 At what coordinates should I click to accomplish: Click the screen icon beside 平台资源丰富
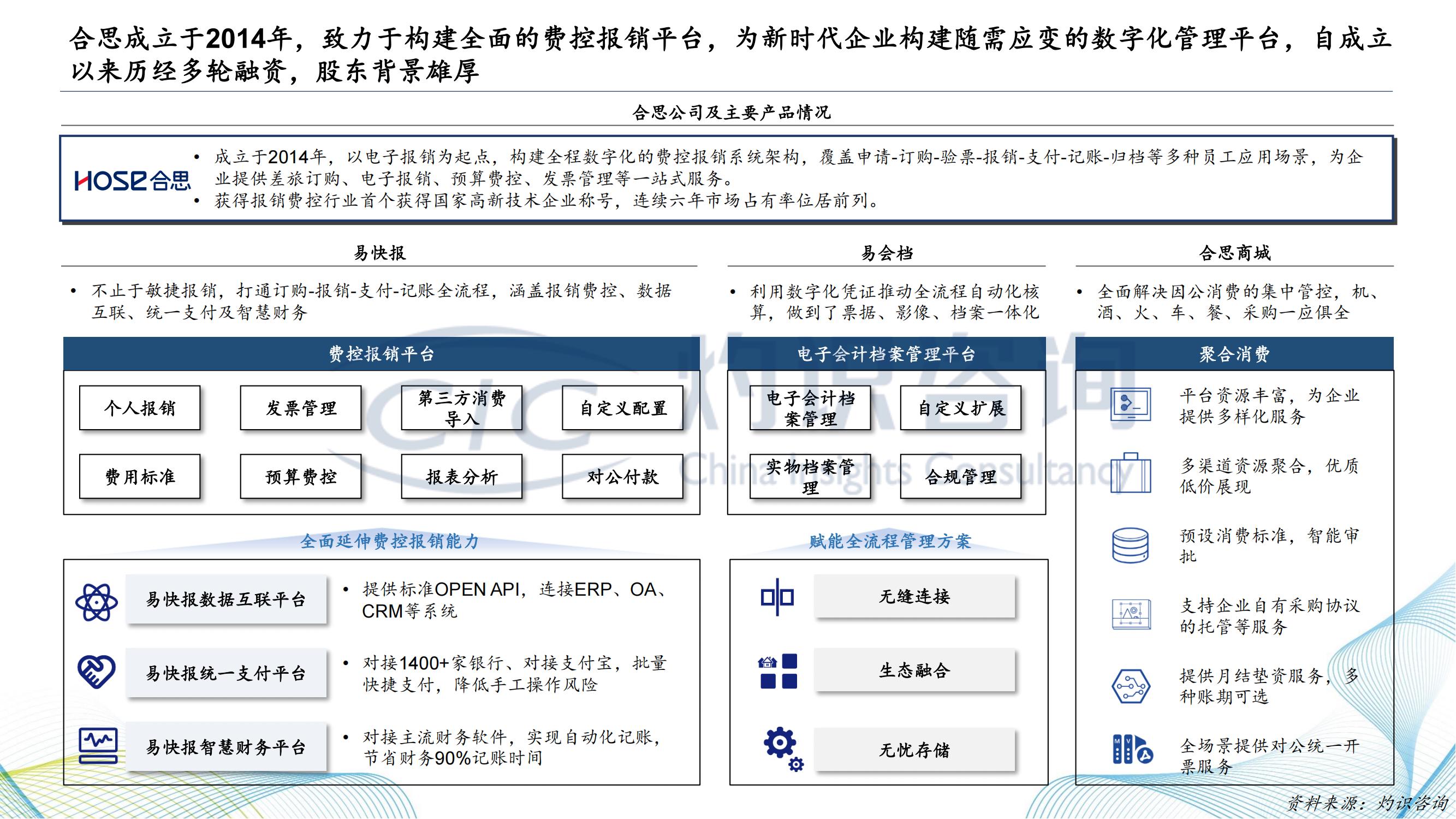[1131, 405]
